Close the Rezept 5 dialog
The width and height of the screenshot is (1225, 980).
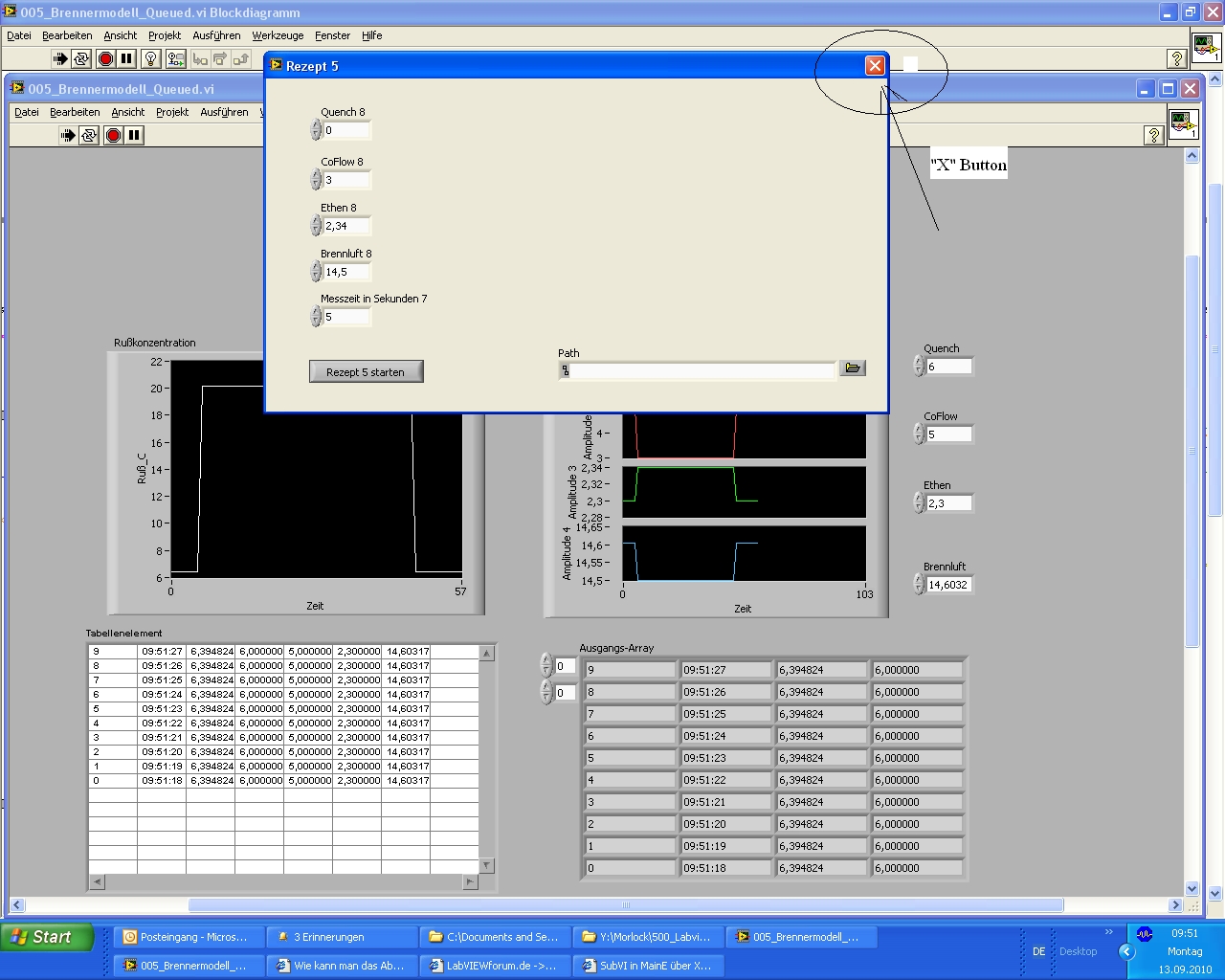[875, 65]
